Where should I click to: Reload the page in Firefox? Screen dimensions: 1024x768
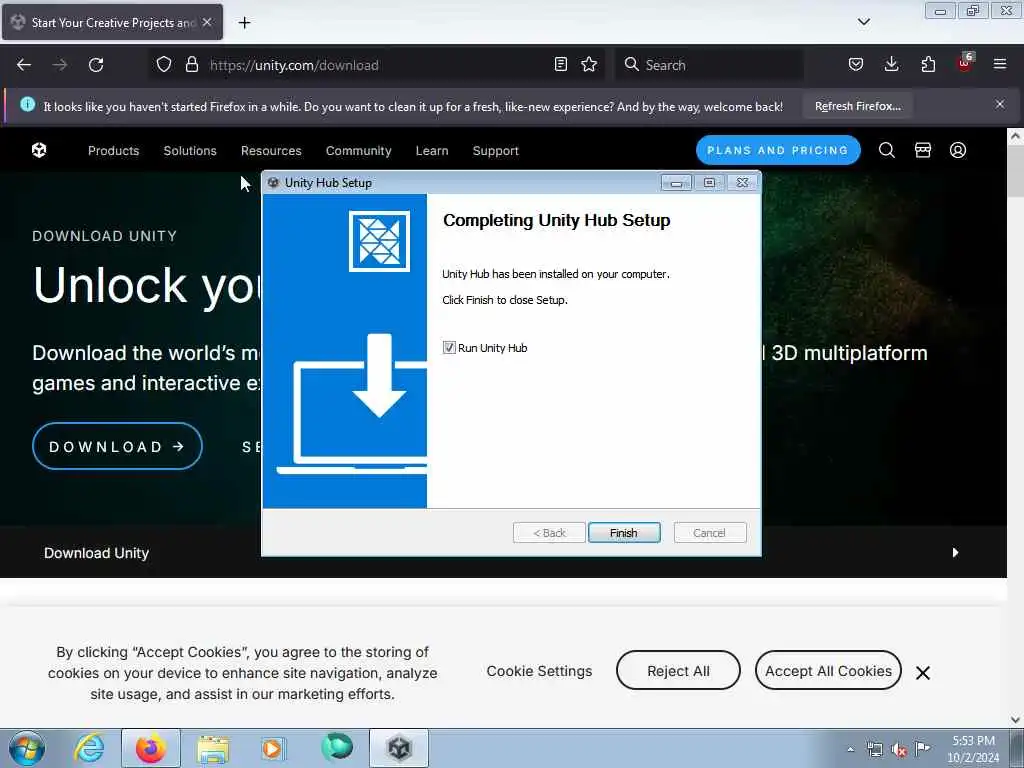(x=96, y=65)
